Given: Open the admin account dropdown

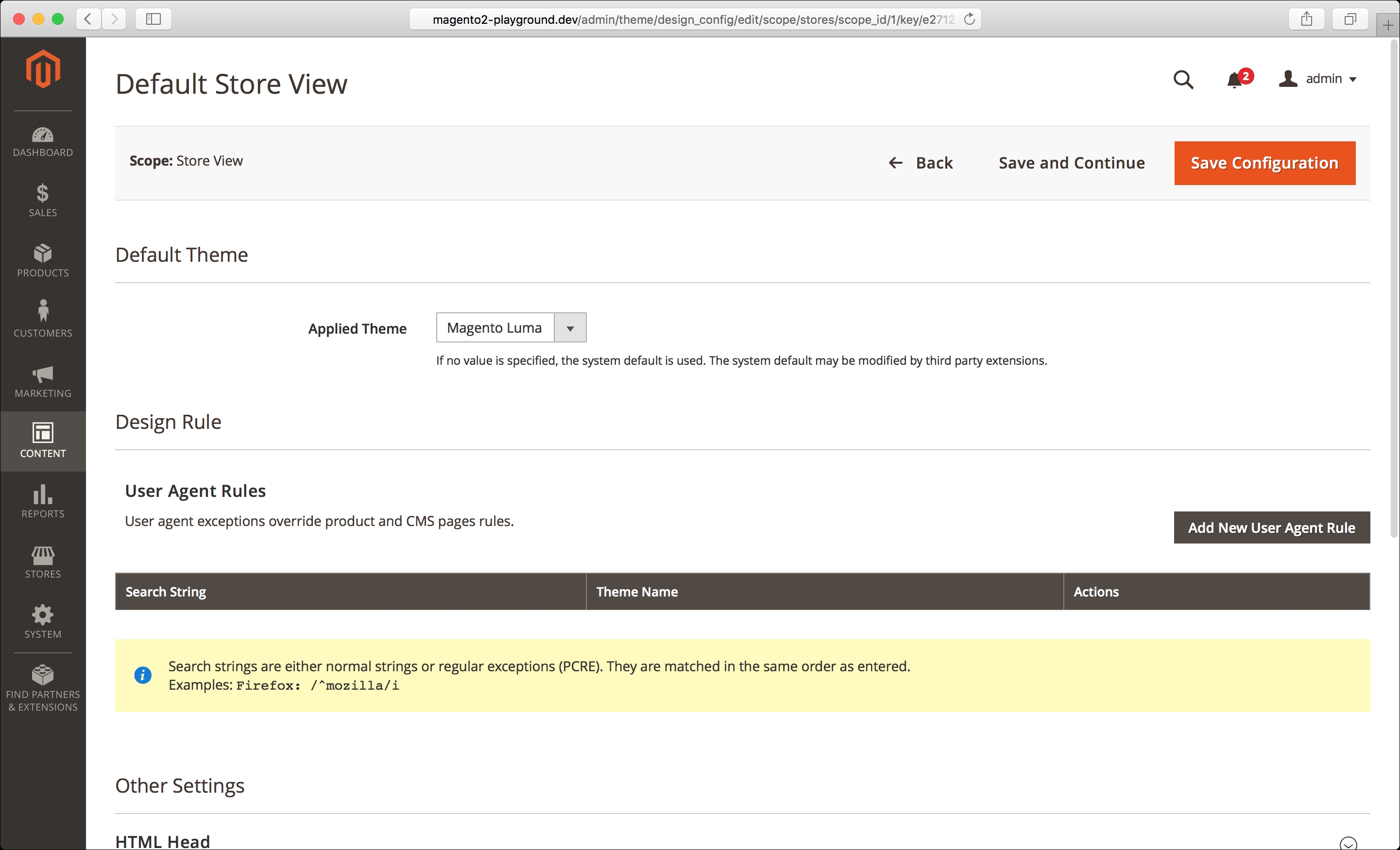Looking at the screenshot, I should pos(1318,78).
